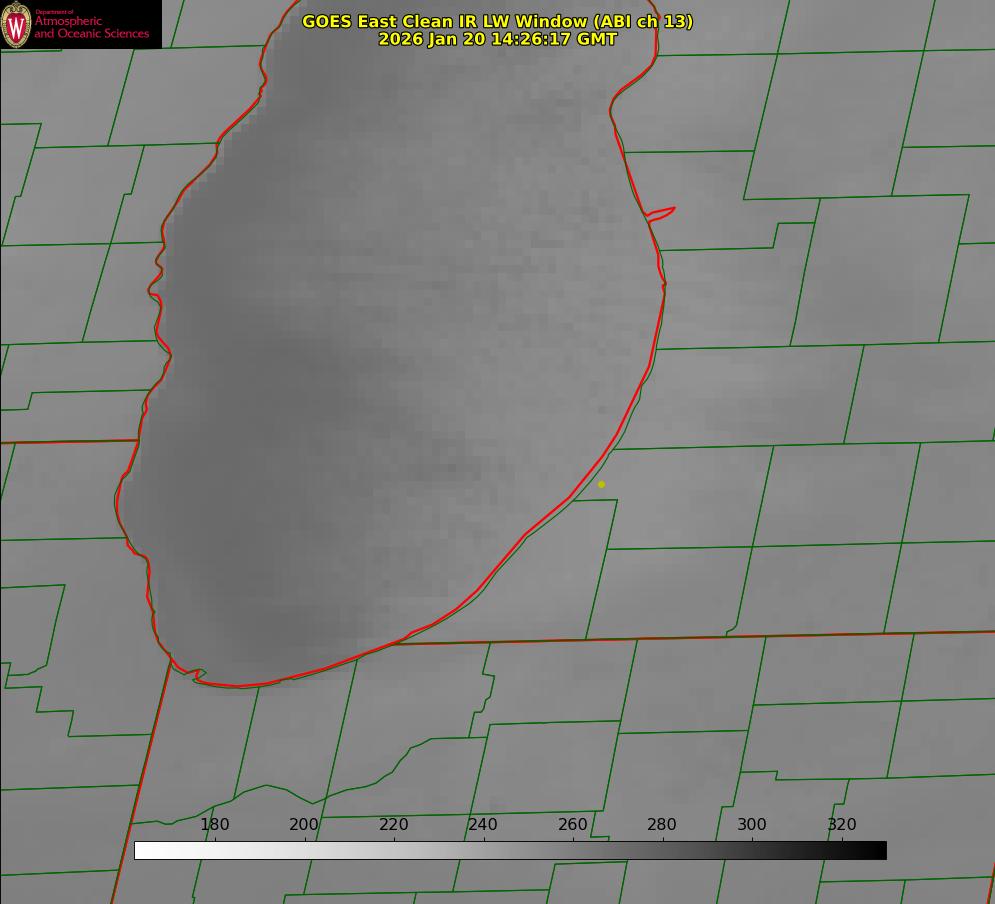Click the 320 tick label on the colorbar
The image size is (995, 904).
tap(841, 825)
